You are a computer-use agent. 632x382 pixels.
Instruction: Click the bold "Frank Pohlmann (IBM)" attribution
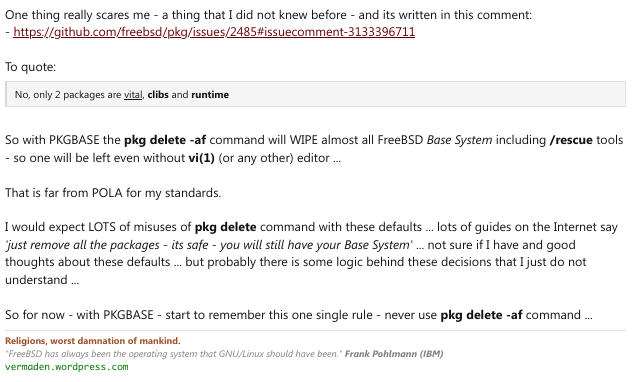pos(394,354)
